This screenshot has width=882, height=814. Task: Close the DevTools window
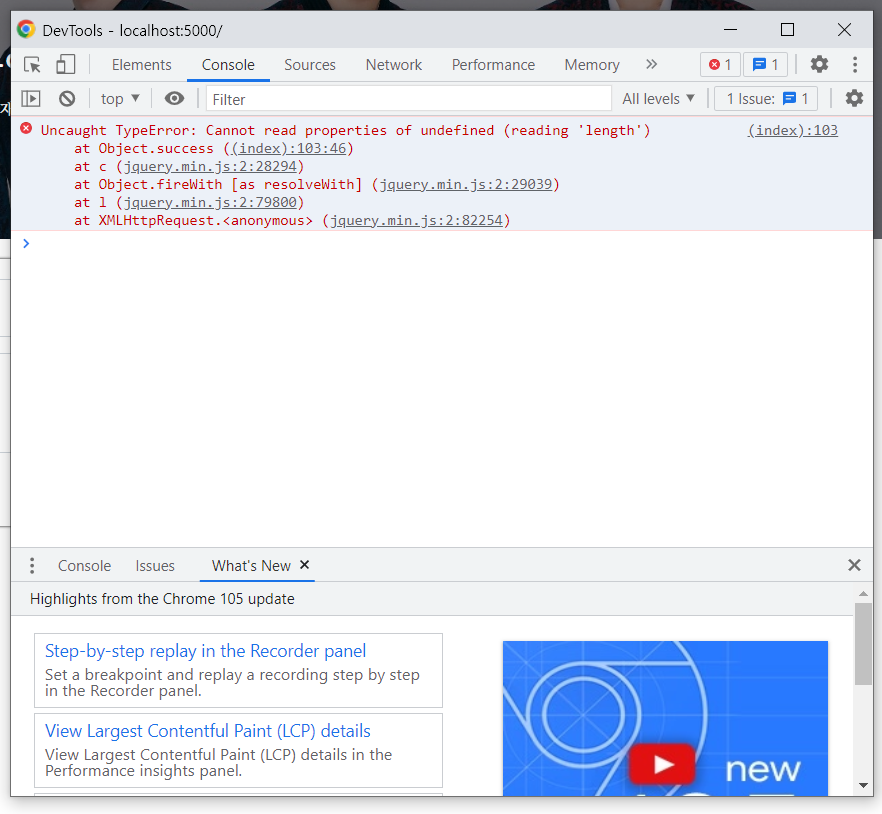click(844, 29)
